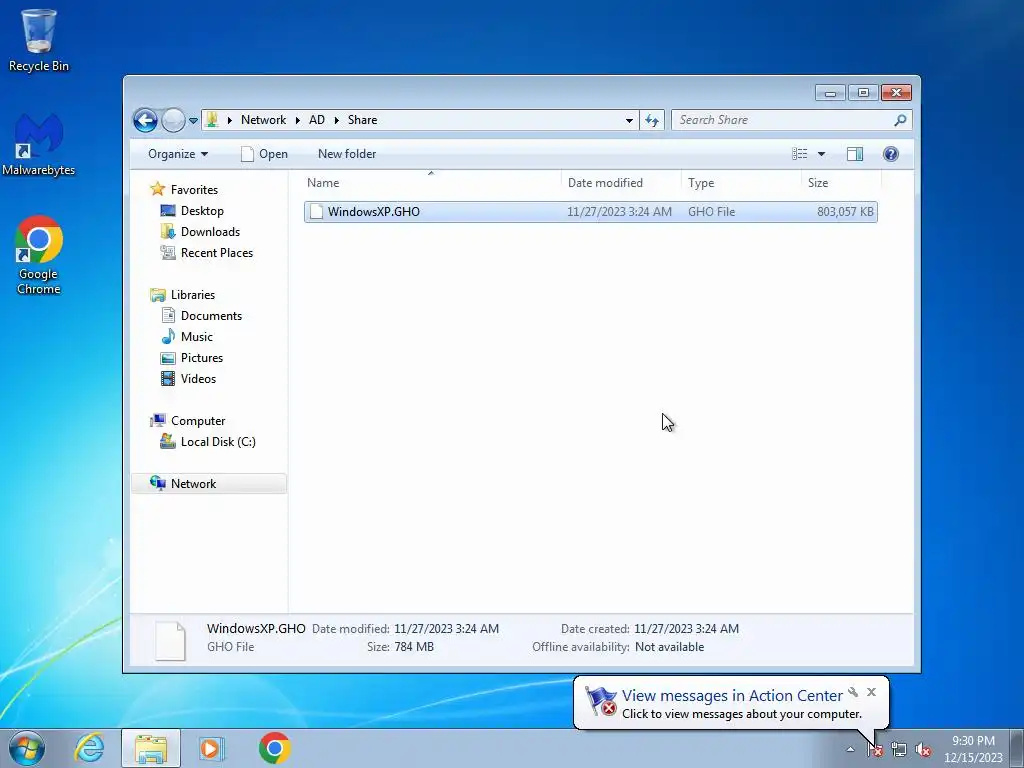Screen dimensions: 1024x768
Task: Open Google Chrome desktop shortcut
Action: coord(39,255)
